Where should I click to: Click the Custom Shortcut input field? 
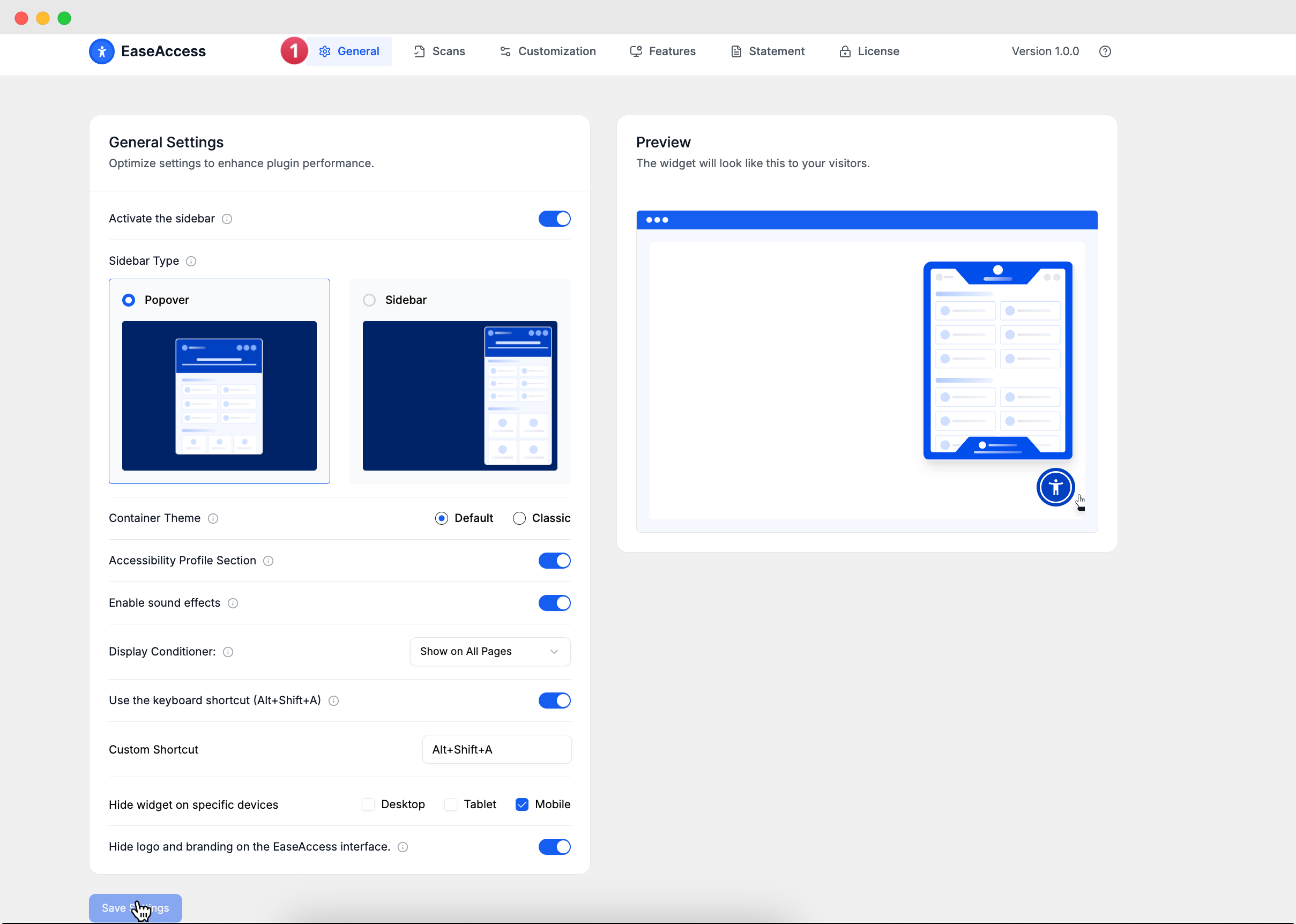497,749
